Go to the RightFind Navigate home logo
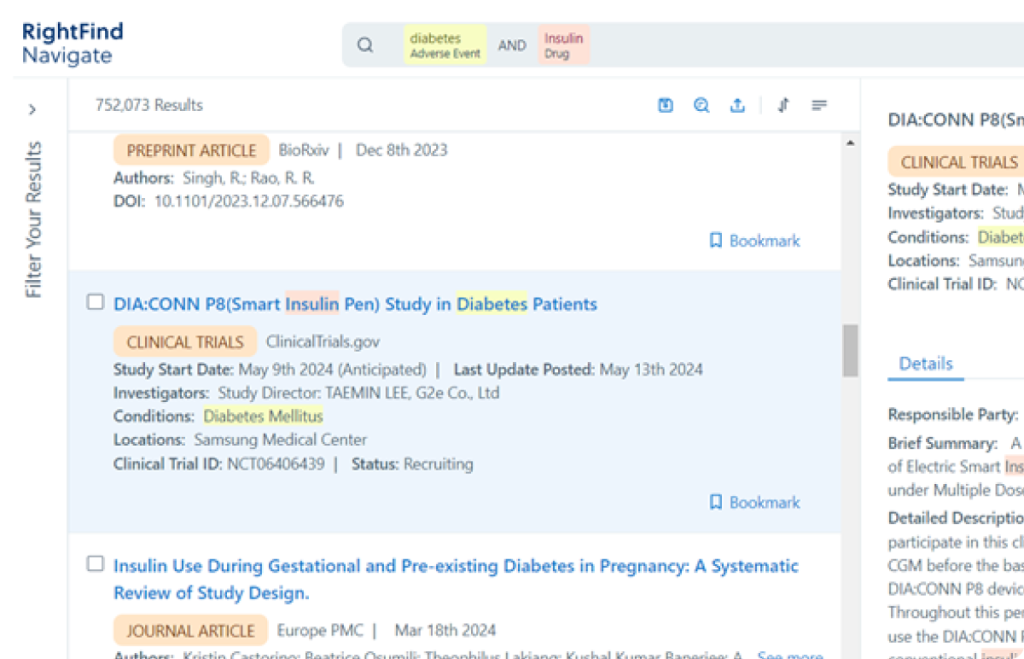This screenshot has width=1024, height=659. pos(72,43)
